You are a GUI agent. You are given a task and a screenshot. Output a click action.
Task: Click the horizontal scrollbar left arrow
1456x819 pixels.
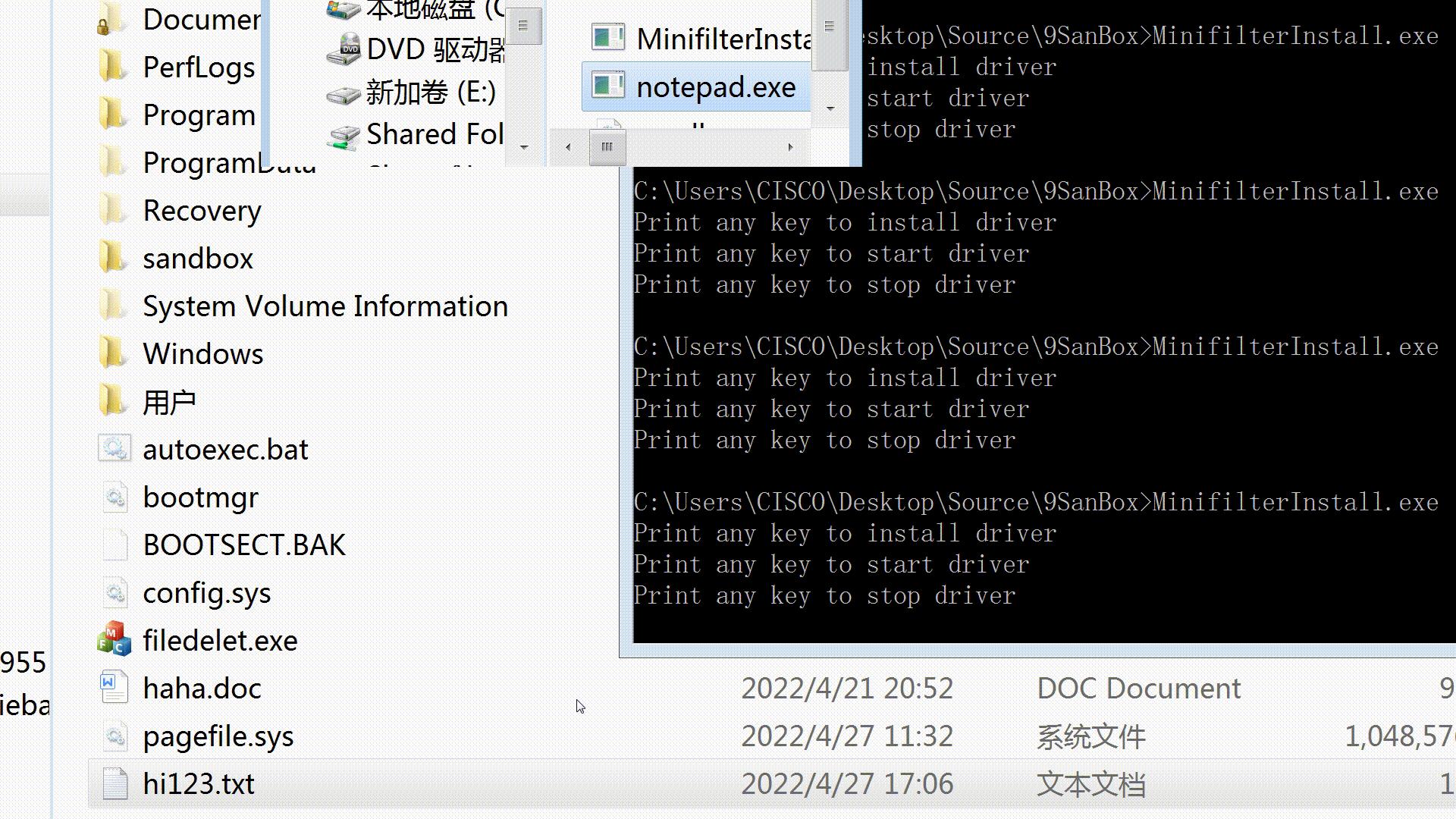click(x=568, y=147)
